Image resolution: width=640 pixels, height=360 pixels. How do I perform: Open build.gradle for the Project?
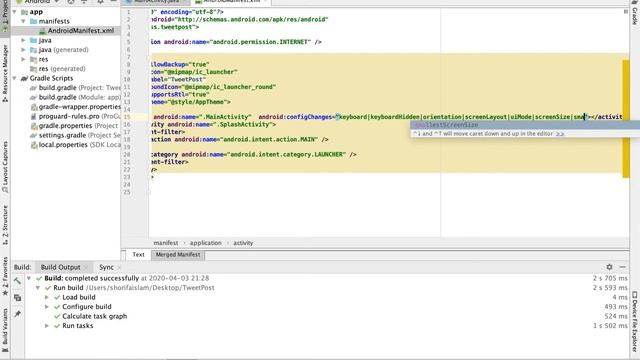coord(80,88)
